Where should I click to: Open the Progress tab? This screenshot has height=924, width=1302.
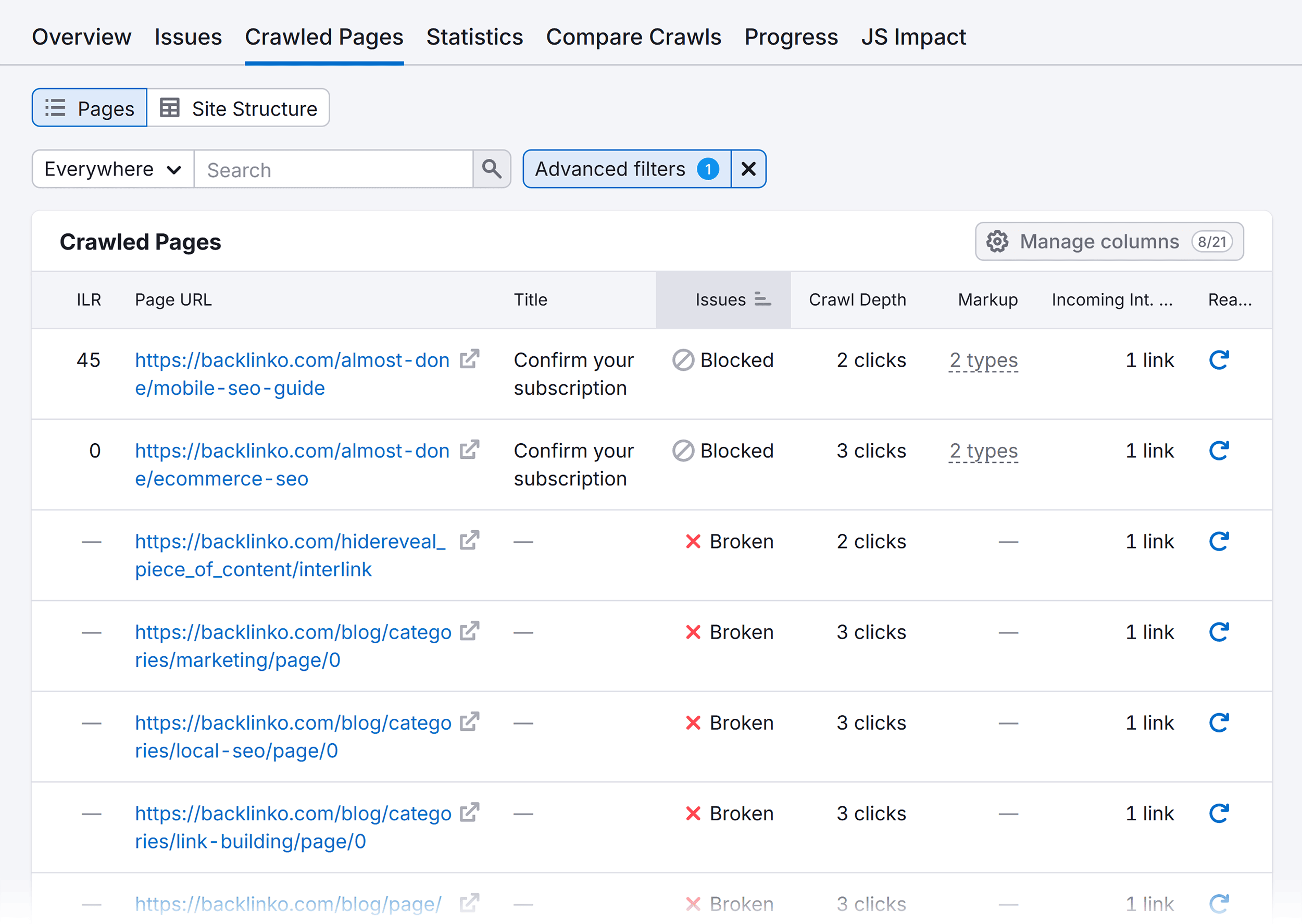click(x=791, y=37)
